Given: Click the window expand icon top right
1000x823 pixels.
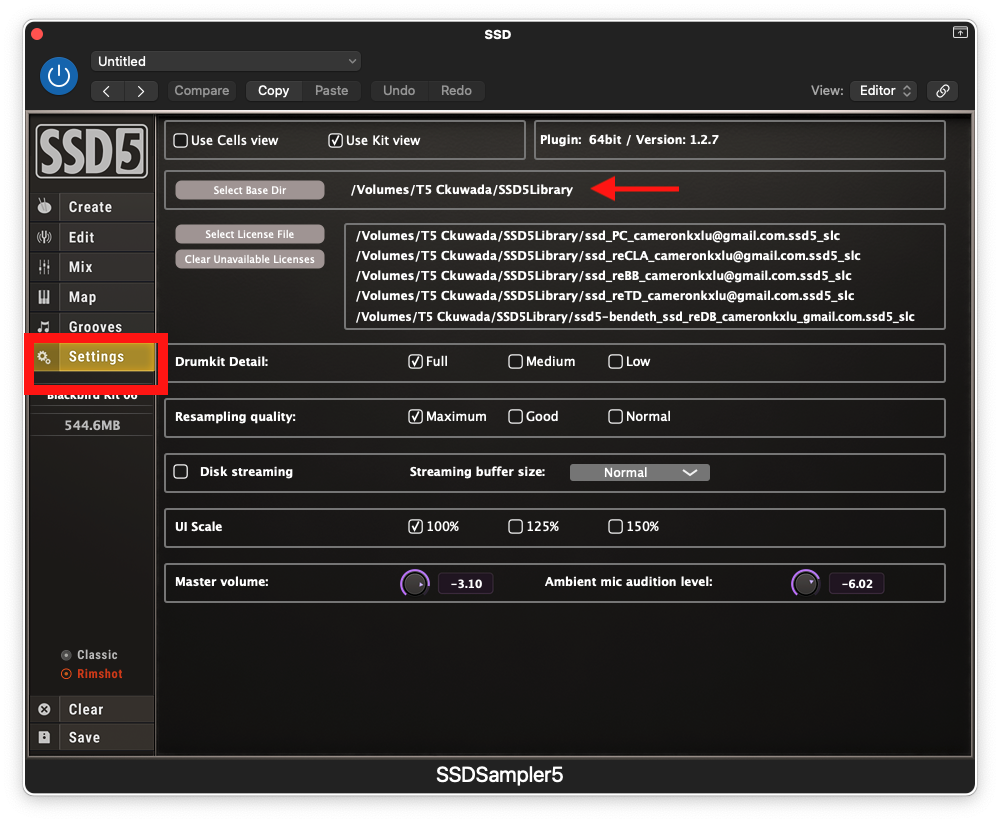Looking at the screenshot, I should point(960,32).
